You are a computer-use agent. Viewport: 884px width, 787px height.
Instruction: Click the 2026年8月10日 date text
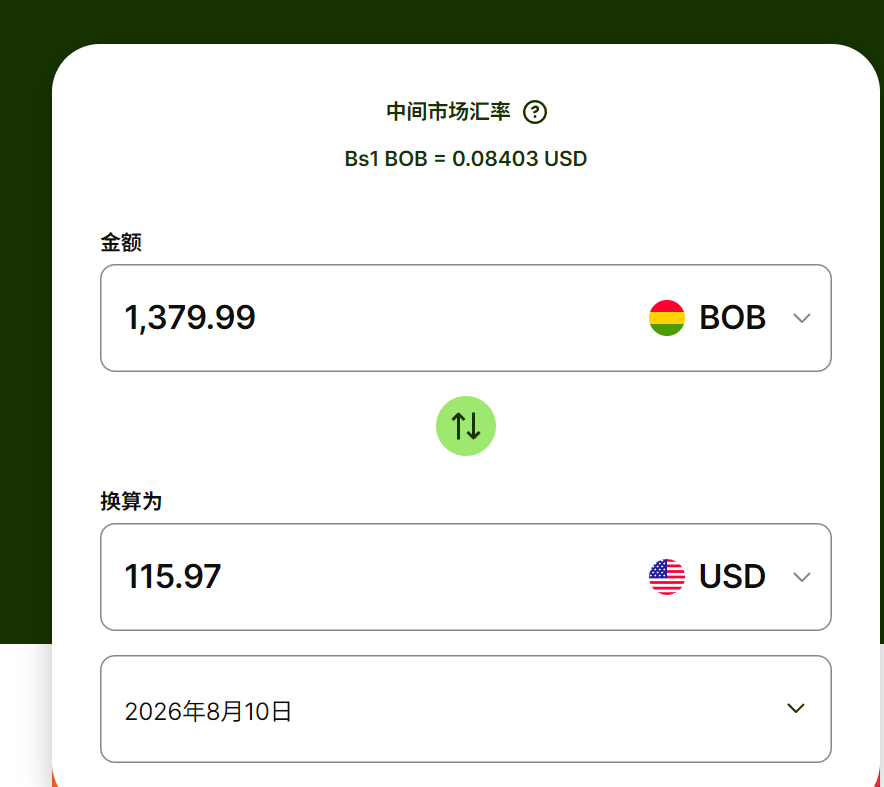click(x=207, y=711)
